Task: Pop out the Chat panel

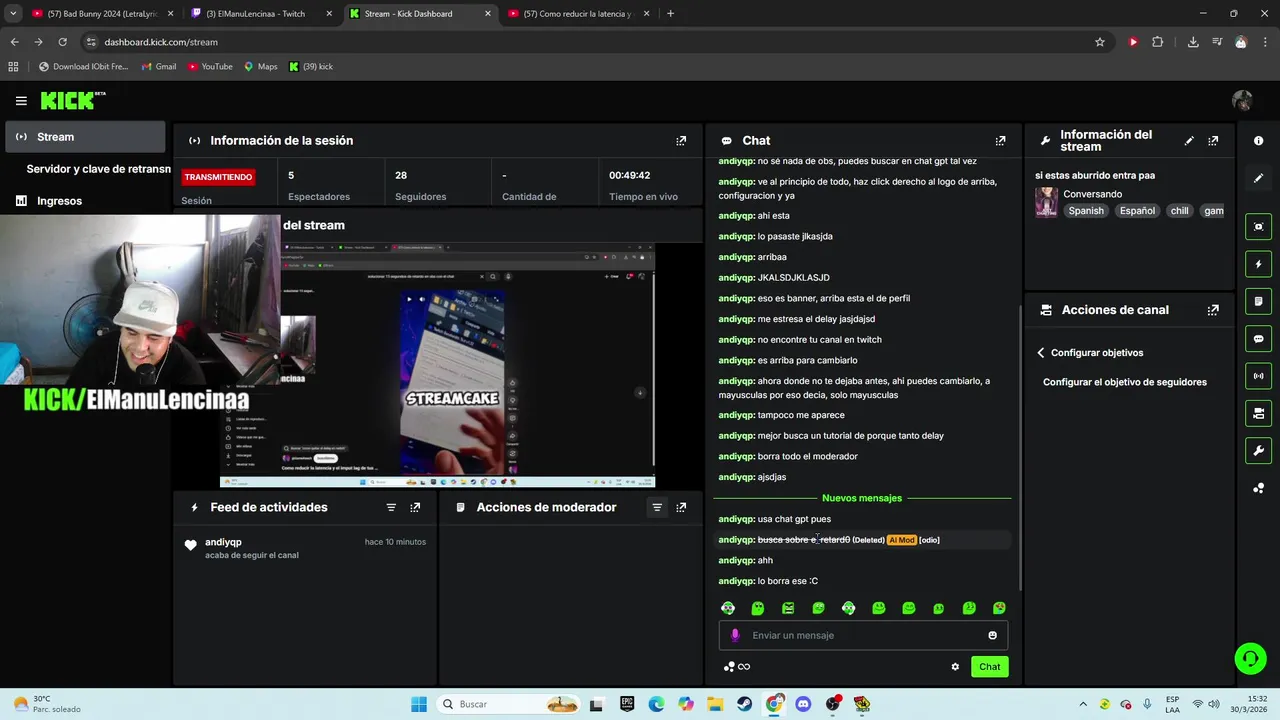Action: (x=1000, y=141)
